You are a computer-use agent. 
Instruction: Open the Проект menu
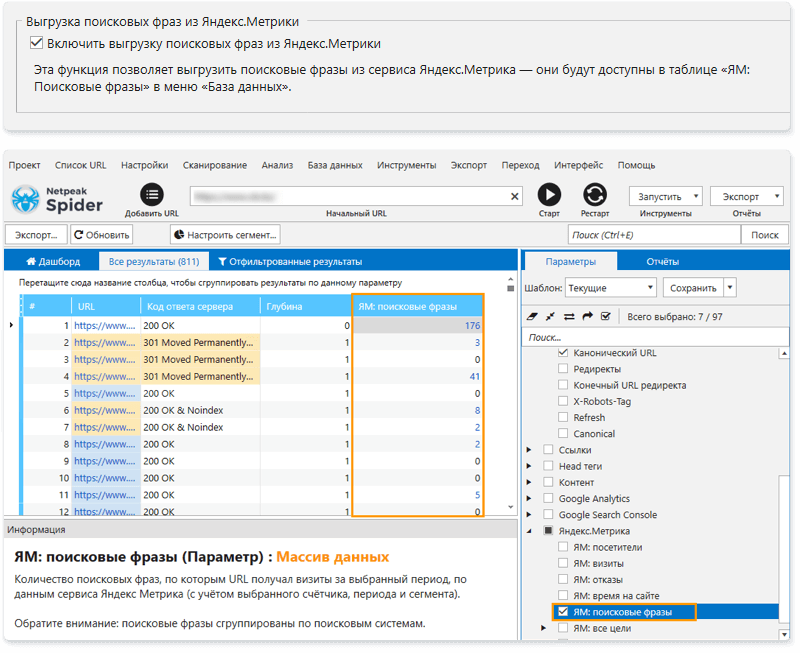point(24,165)
